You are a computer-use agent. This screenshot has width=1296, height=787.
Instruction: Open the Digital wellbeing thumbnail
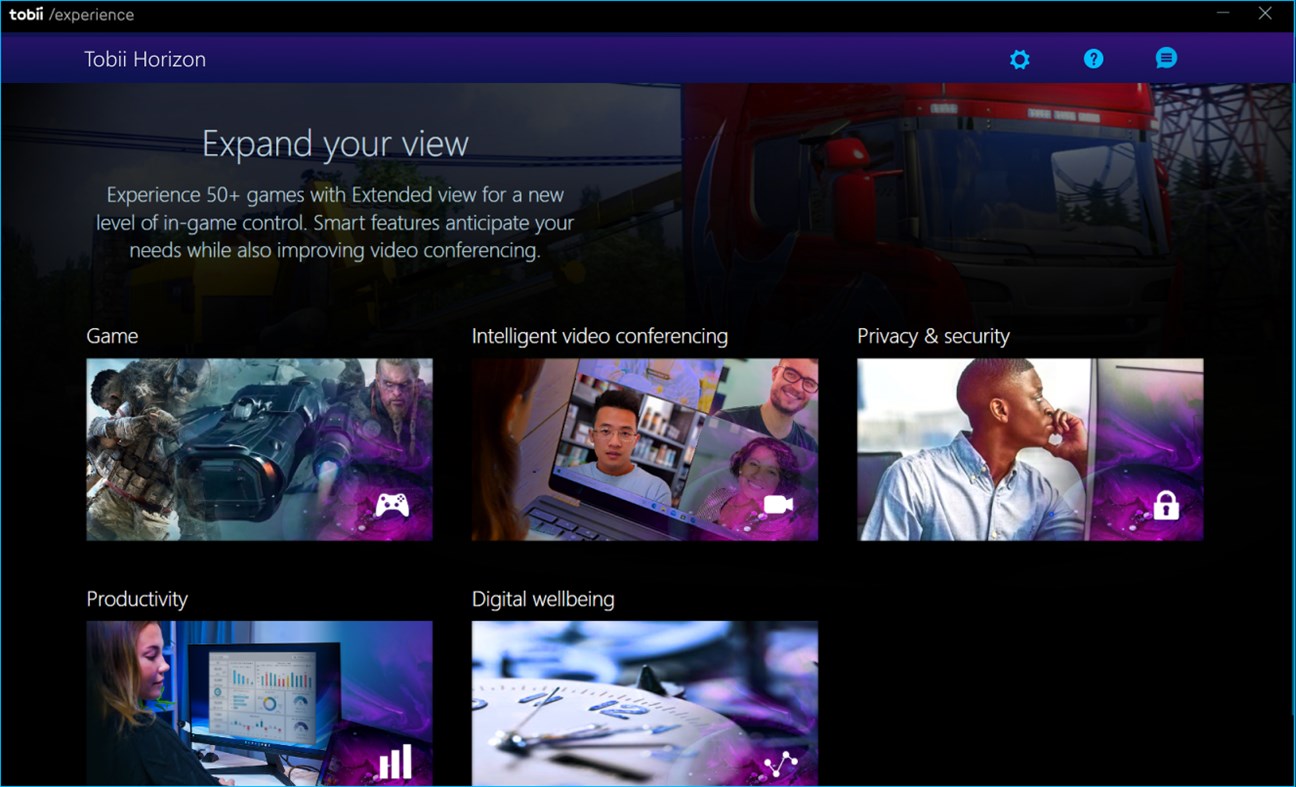click(x=645, y=700)
